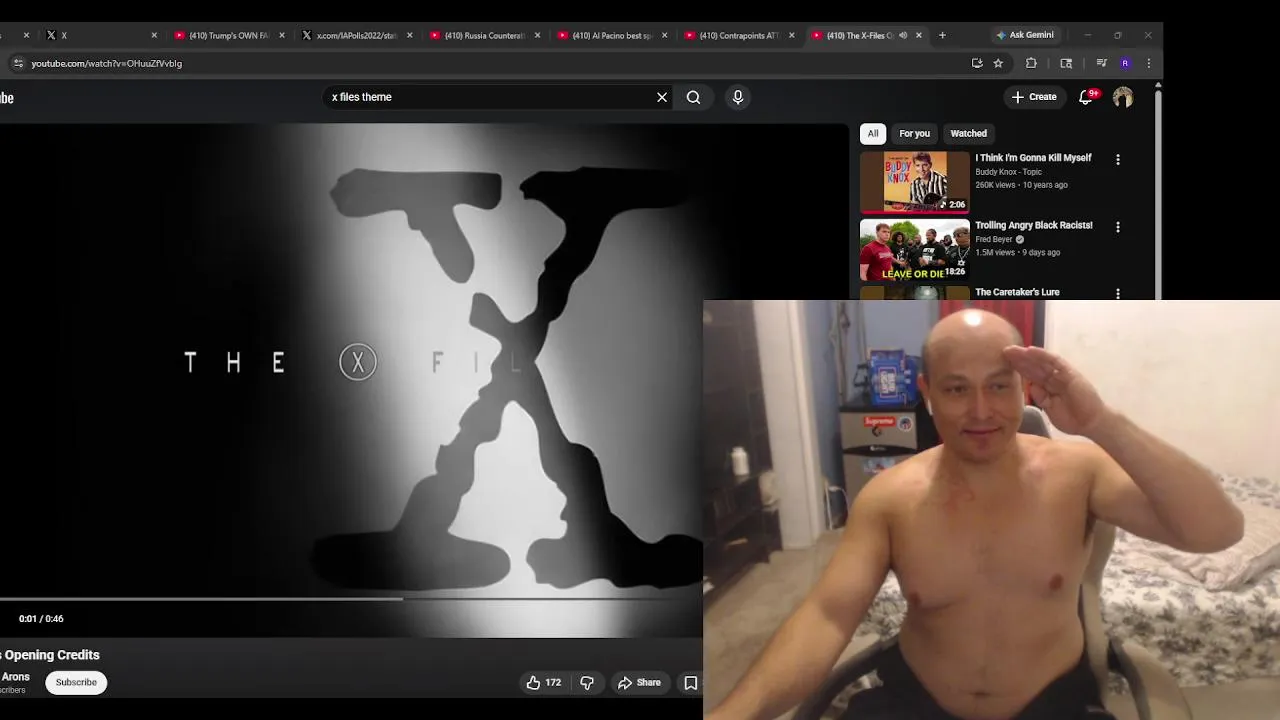
Task: Bookmark this page with the star icon
Action: coord(998,63)
